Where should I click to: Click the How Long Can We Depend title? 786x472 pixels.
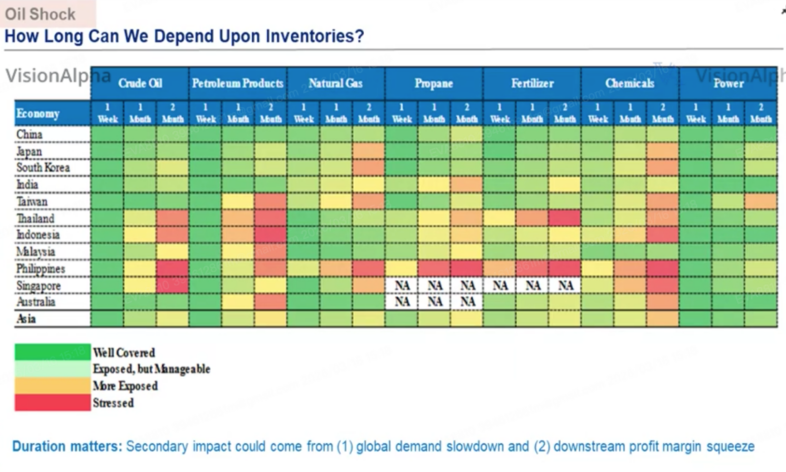click(x=184, y=36)
